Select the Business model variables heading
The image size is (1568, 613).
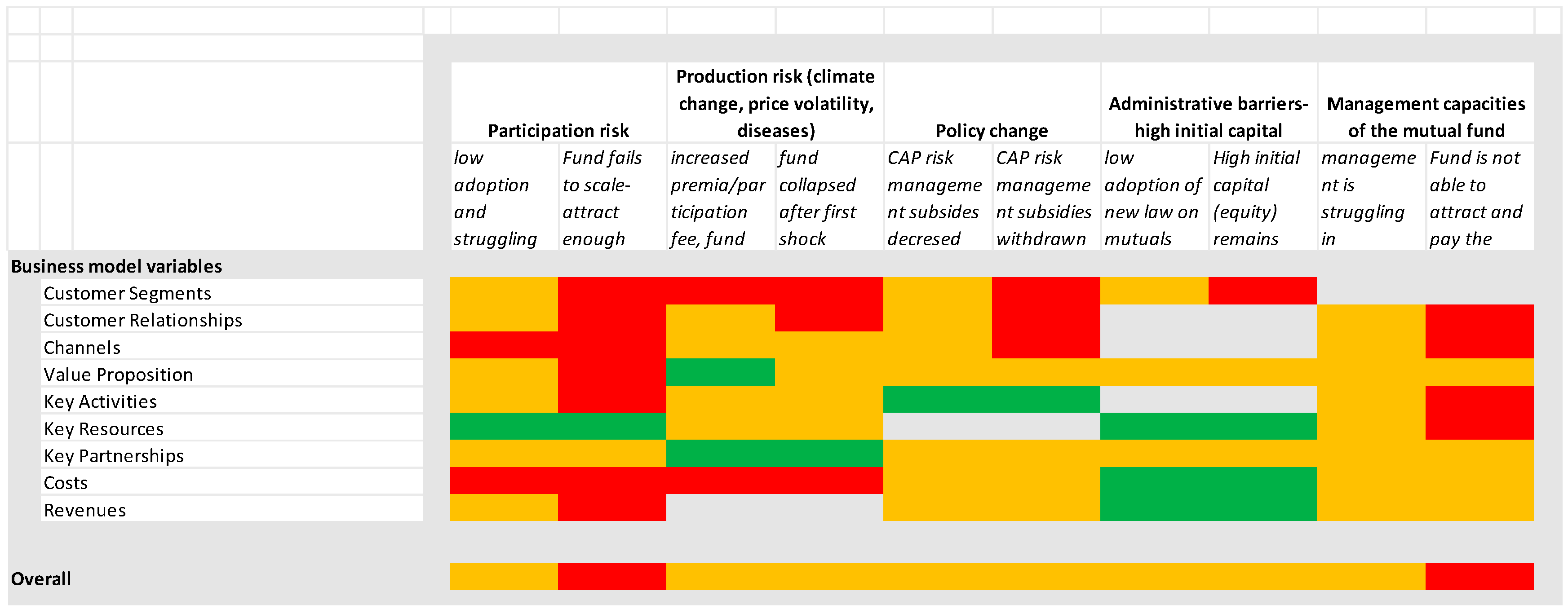coord(116,266)
